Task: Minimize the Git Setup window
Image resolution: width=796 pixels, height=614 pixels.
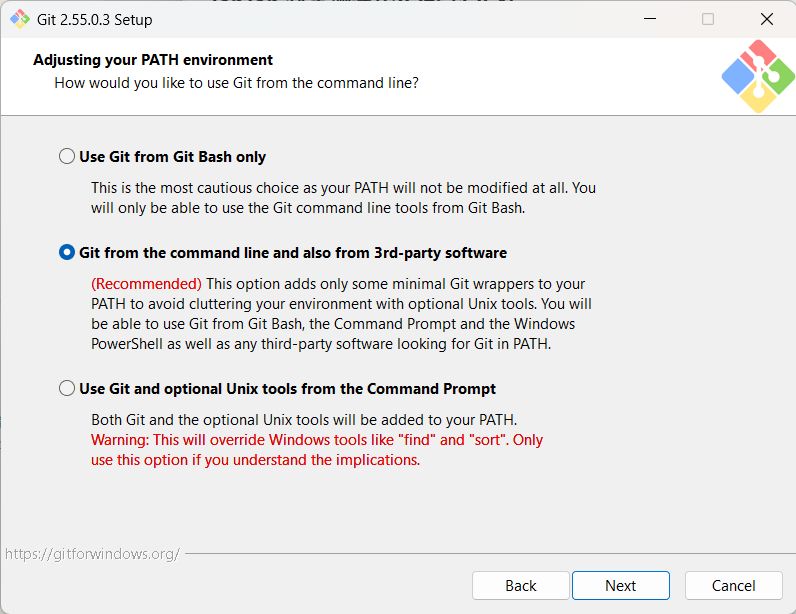Action: click(650, 19)
